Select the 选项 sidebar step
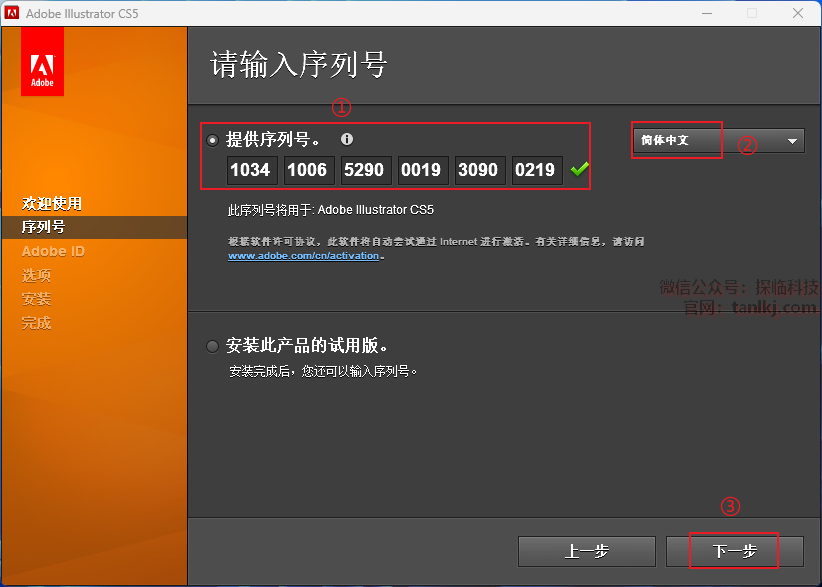The width and height of the screenshot is (822, 587). [36, 275]
